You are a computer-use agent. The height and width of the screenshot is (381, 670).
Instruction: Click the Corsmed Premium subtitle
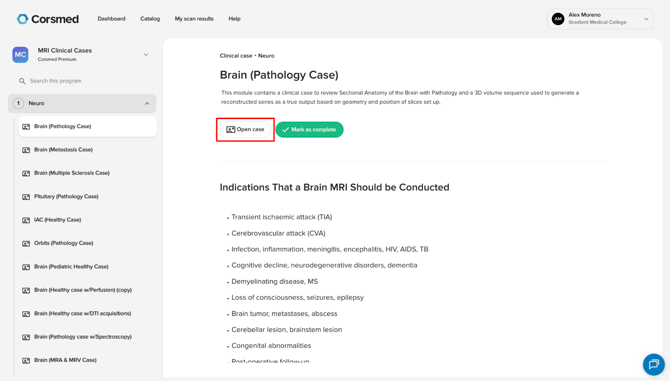57,59
